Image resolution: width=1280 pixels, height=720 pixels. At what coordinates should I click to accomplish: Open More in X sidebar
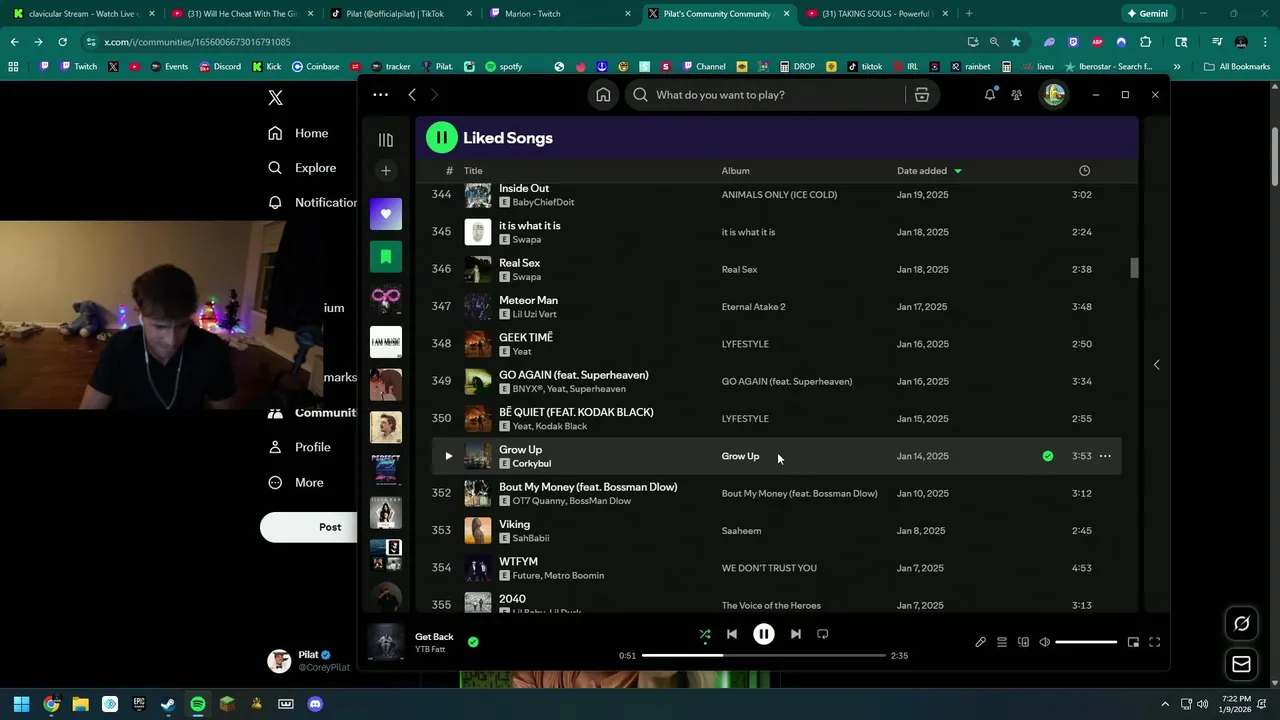click(296, 482)
